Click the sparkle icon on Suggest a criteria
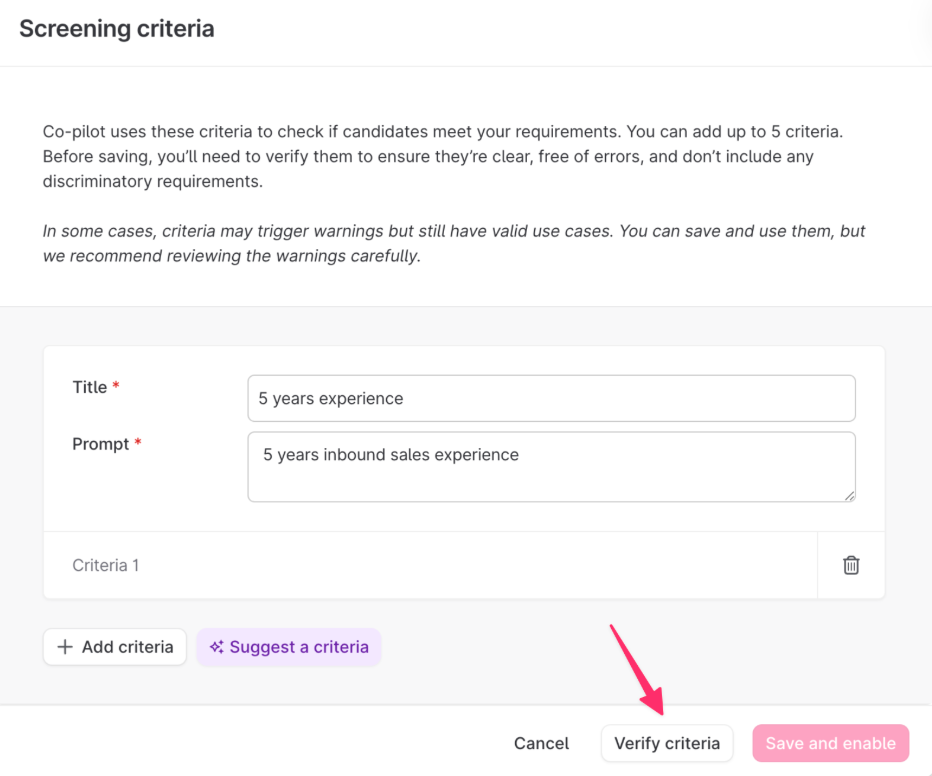The image size is (932, 776). [216, 647]
